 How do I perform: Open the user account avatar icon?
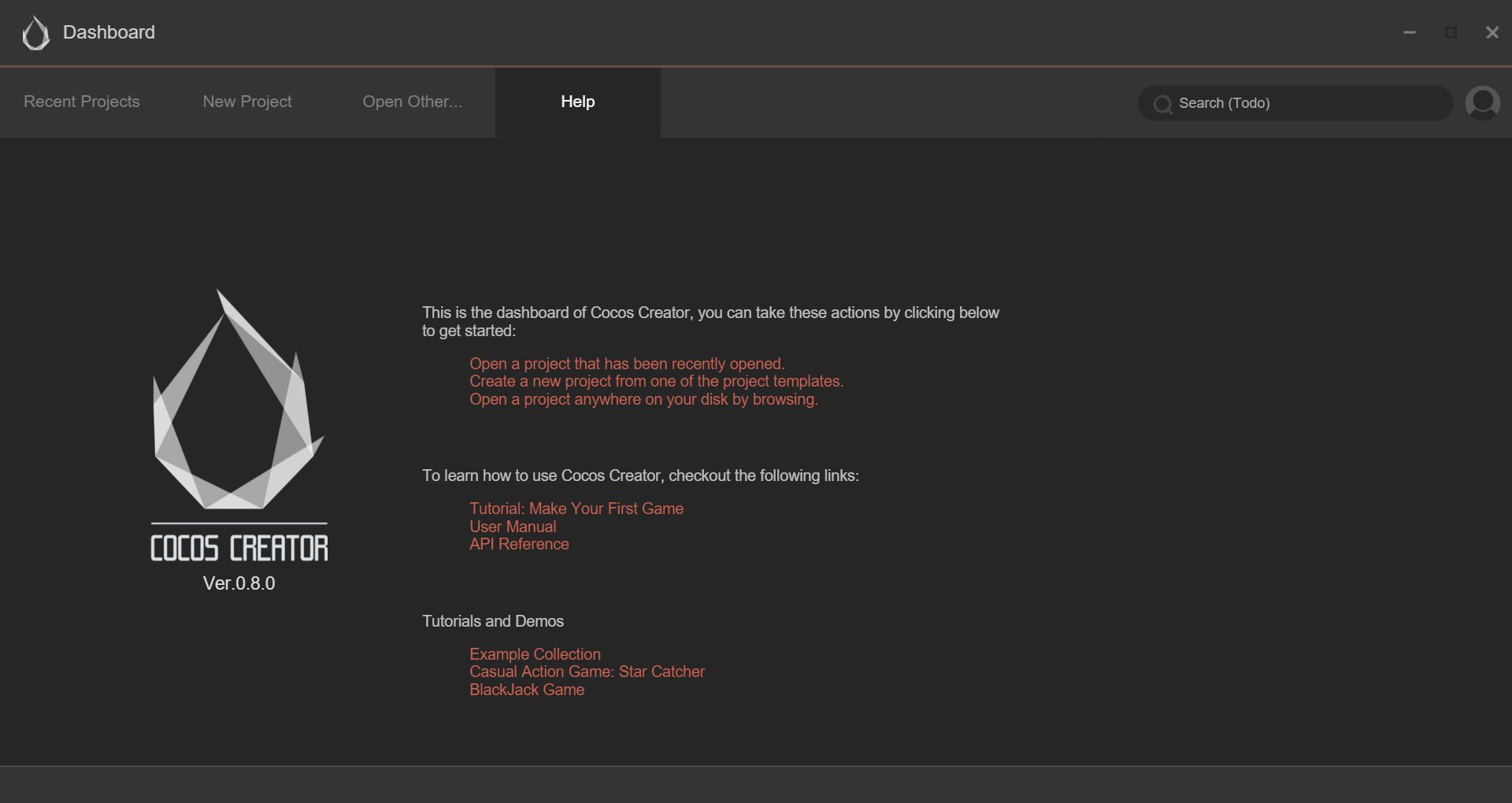tap(1482, 103)
